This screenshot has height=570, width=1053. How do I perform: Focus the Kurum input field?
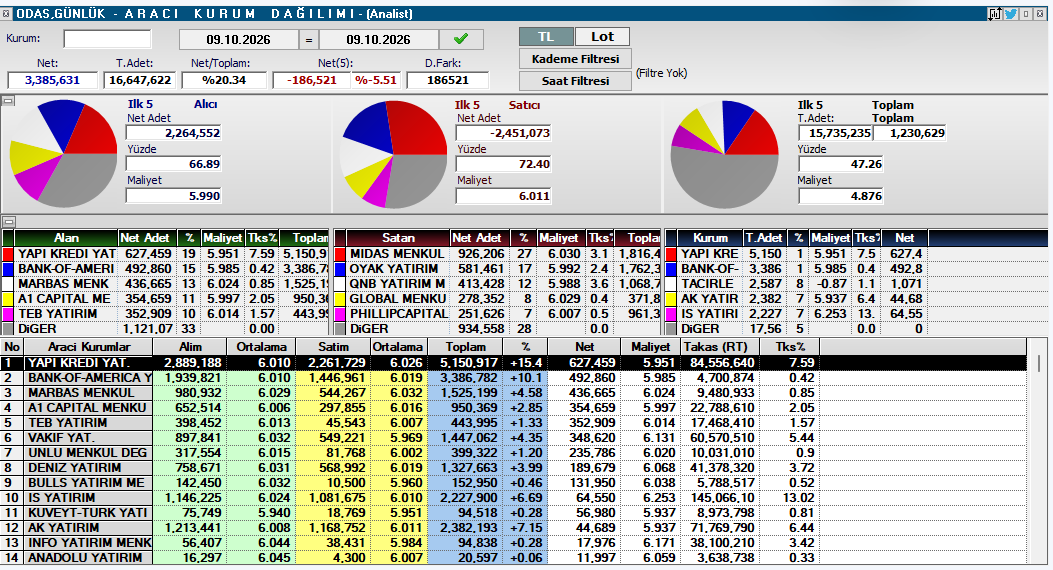click(107, 39)
